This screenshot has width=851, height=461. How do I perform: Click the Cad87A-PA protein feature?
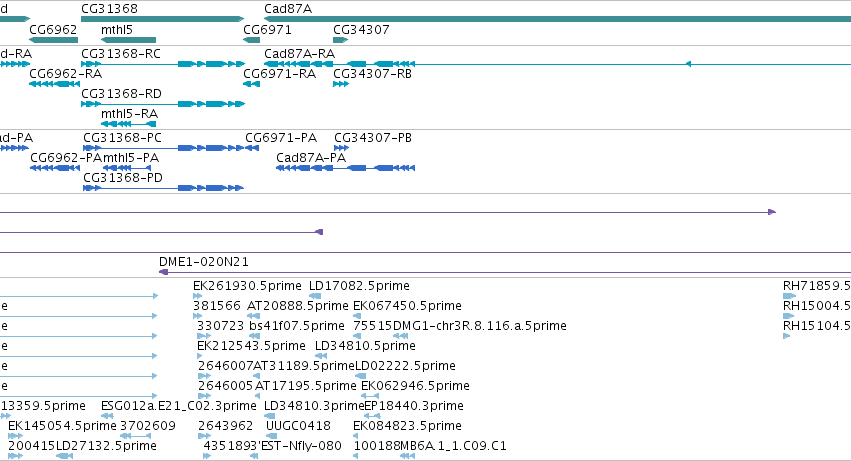[x=346, y=168]
